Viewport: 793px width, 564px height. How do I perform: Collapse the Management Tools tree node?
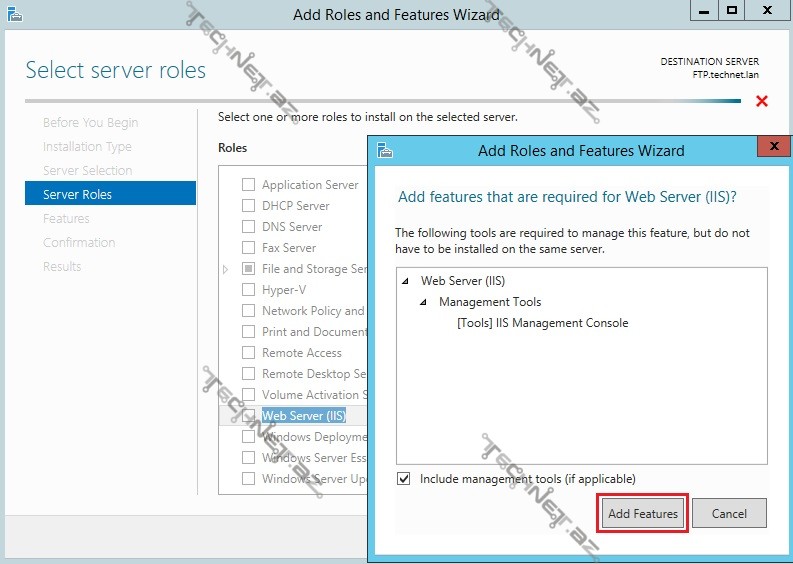[x=424, y=302]
